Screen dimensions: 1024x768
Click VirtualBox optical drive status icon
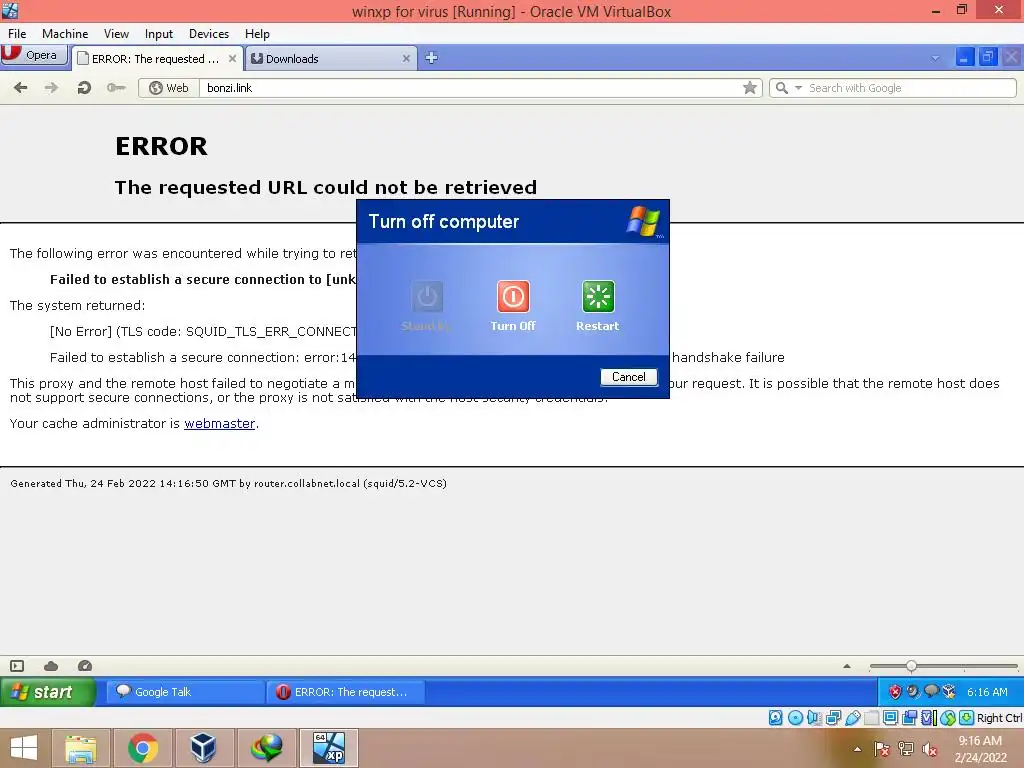795,718
